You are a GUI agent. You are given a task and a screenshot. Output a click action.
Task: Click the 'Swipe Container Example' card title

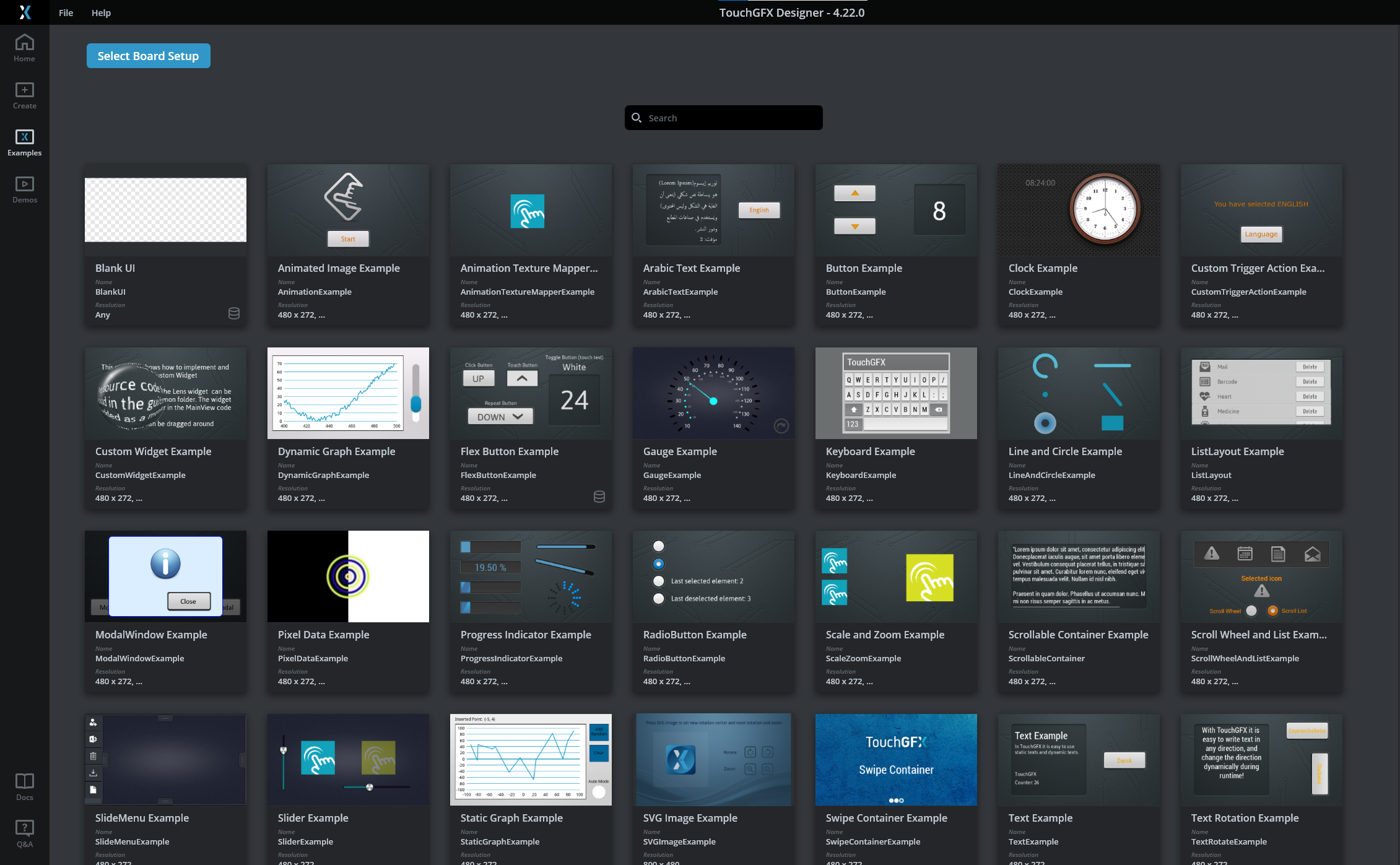click(886, 818)
